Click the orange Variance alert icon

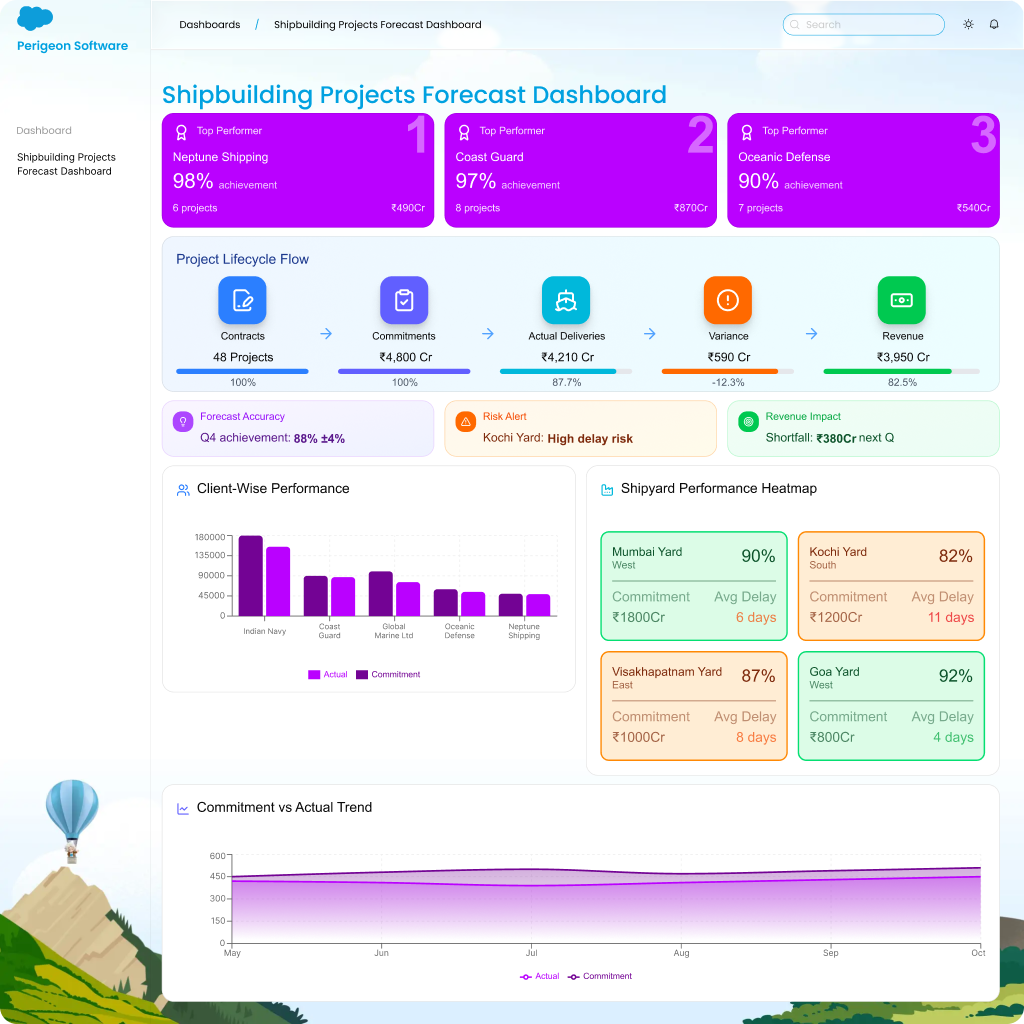tap(728, 300)
